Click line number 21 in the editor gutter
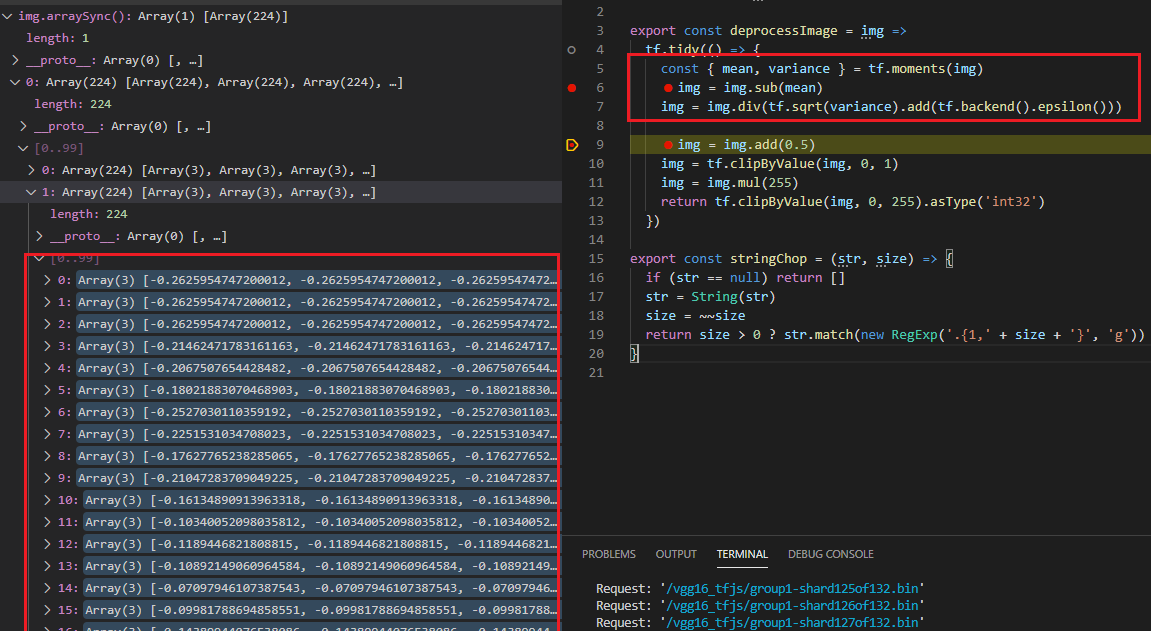1151x631 pixels. [x=596, y=373]
